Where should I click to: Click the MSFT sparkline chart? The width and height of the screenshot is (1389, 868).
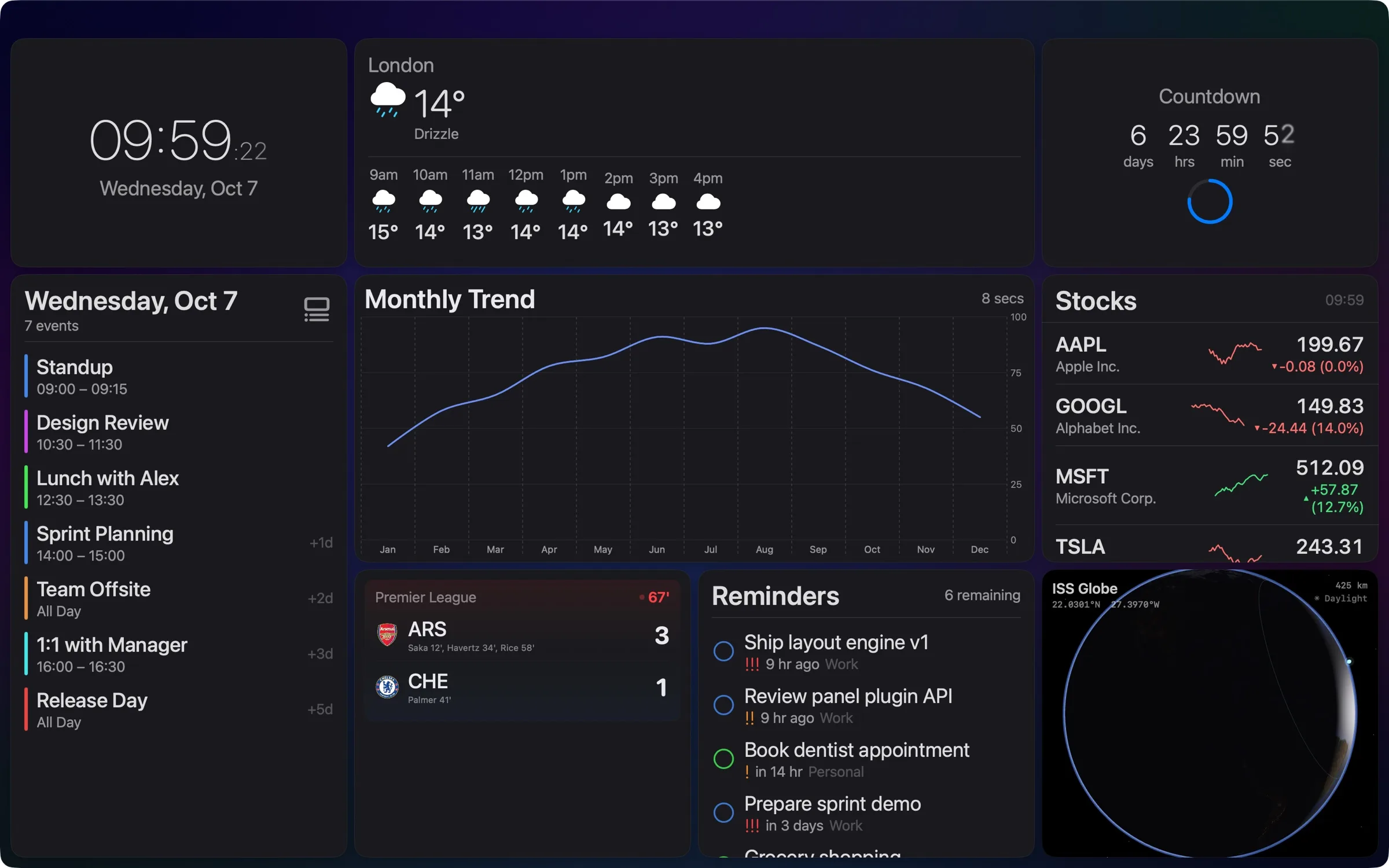click(1241, 485)
